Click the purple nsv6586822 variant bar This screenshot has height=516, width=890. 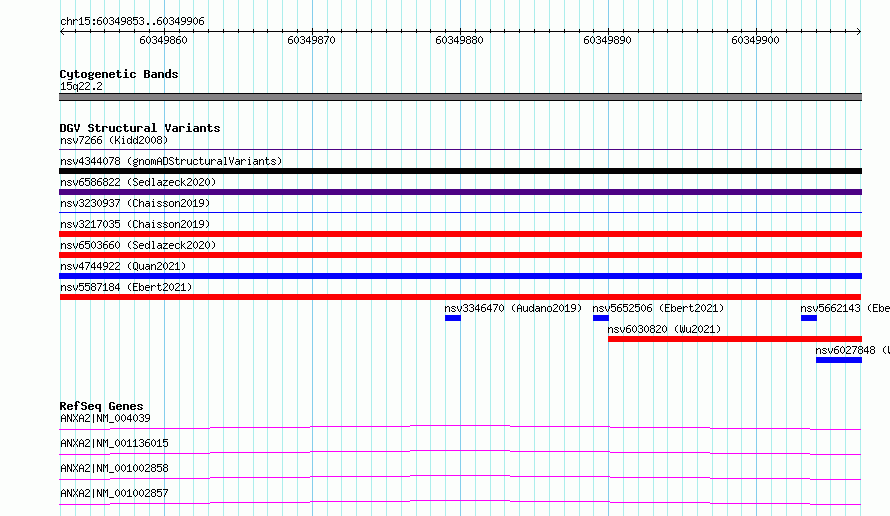(460, 192)
